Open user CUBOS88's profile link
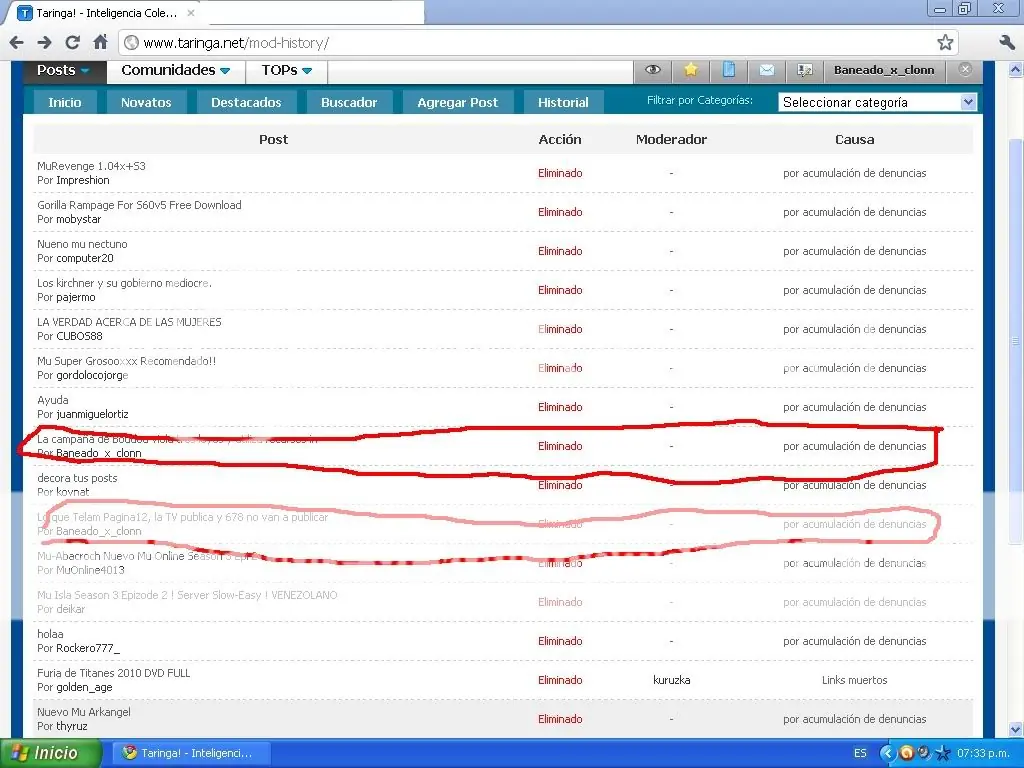The width and height of the screenshot is (1024, 768). [79, 336]
